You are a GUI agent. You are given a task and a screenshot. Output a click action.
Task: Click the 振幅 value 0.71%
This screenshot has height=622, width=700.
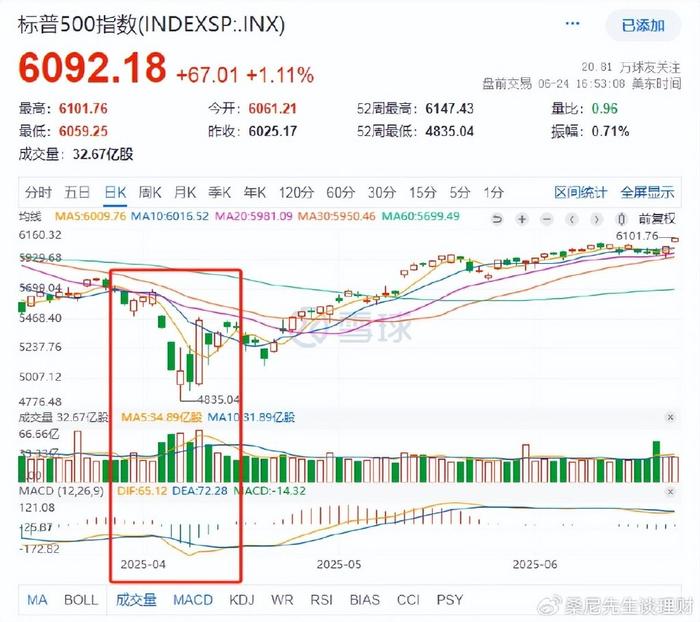(x=610, y=131)
